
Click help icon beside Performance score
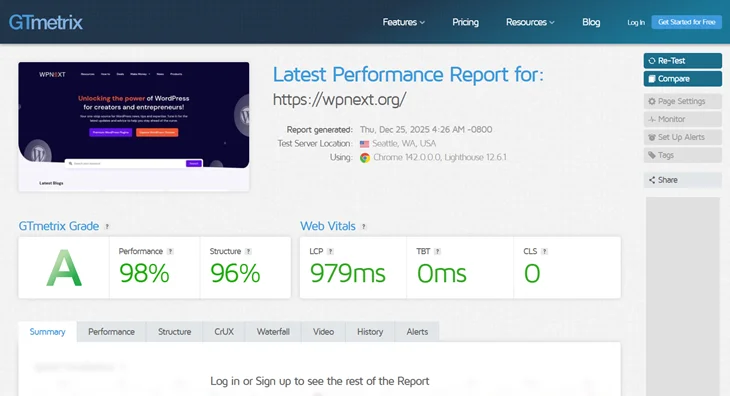(x=170, y=251)
